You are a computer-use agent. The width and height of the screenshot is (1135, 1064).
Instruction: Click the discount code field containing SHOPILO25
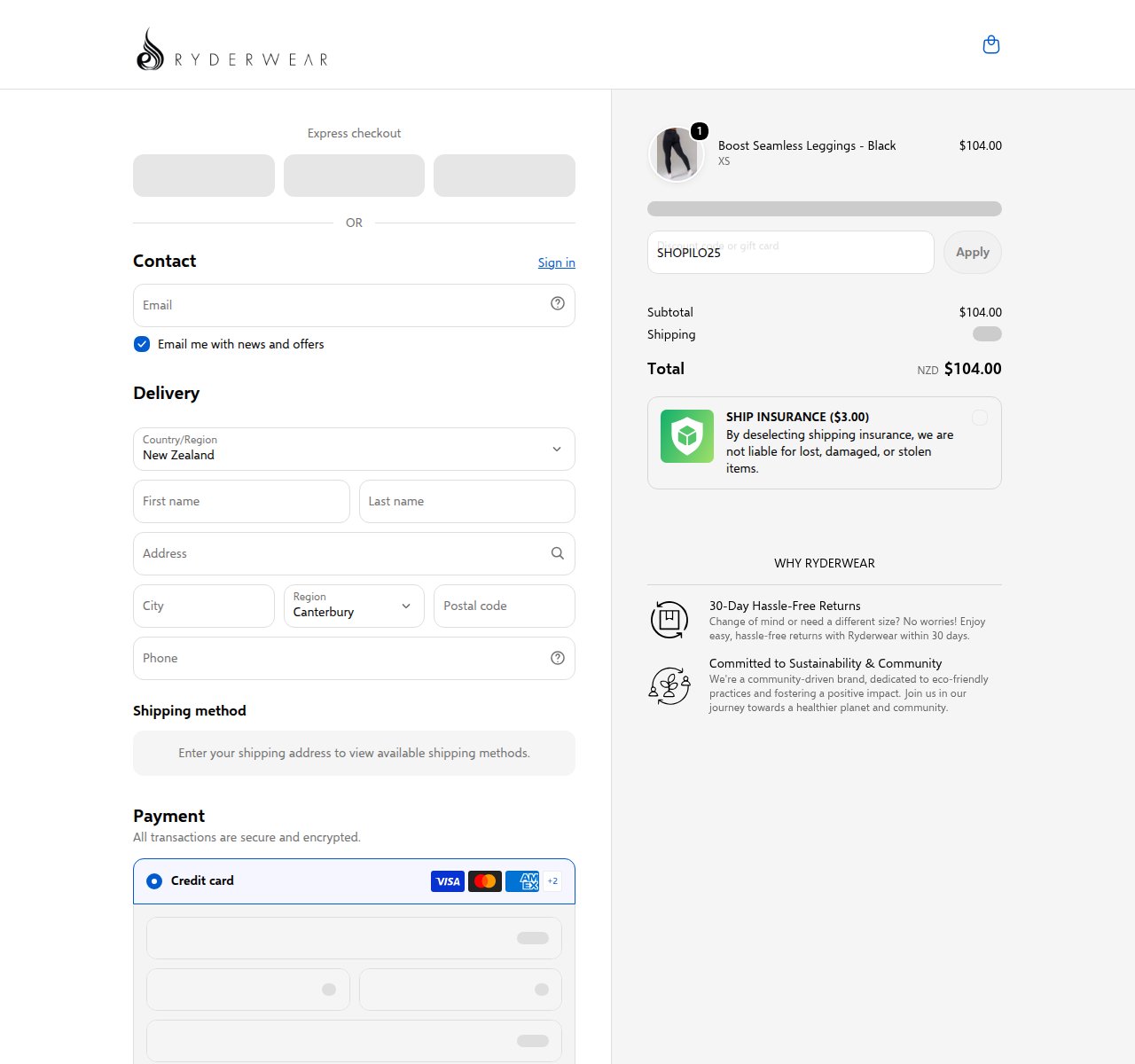[x=791, y=253]
